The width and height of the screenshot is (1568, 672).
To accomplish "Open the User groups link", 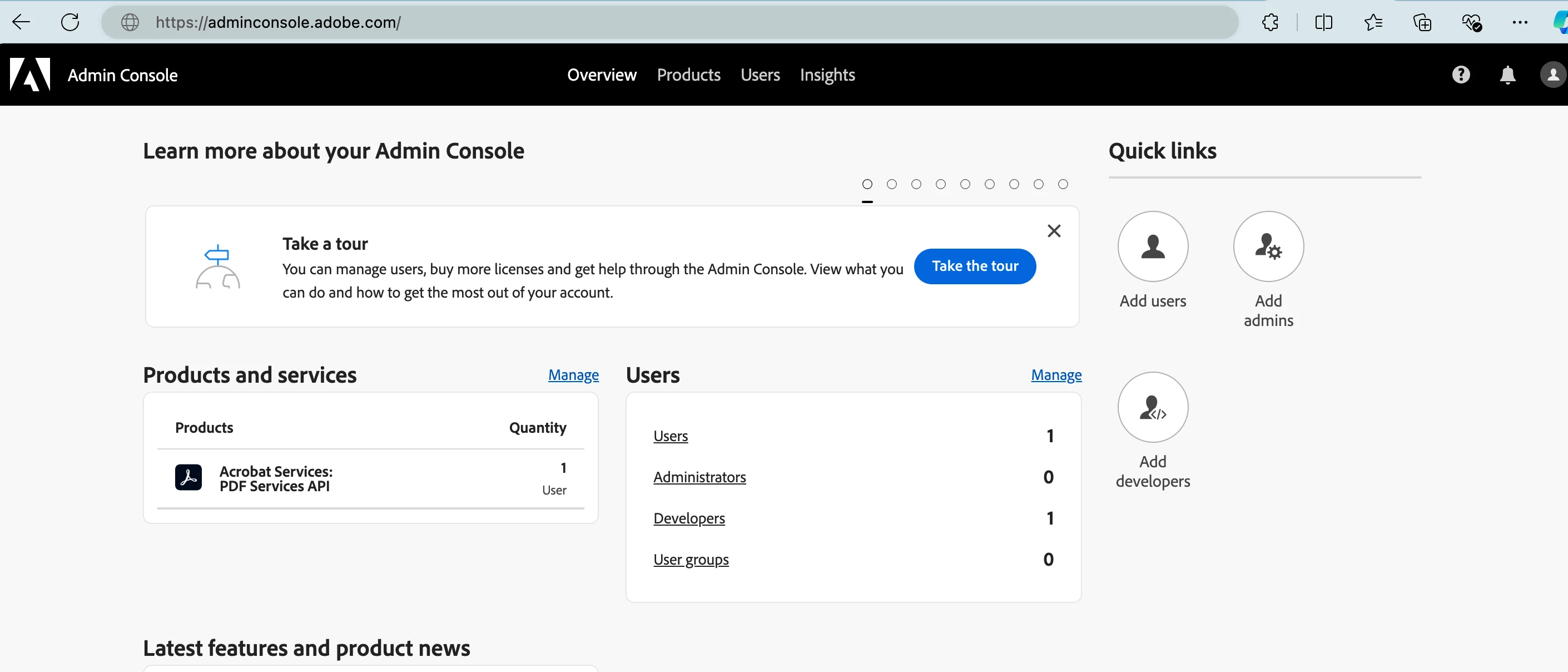I will coord(691,559).
